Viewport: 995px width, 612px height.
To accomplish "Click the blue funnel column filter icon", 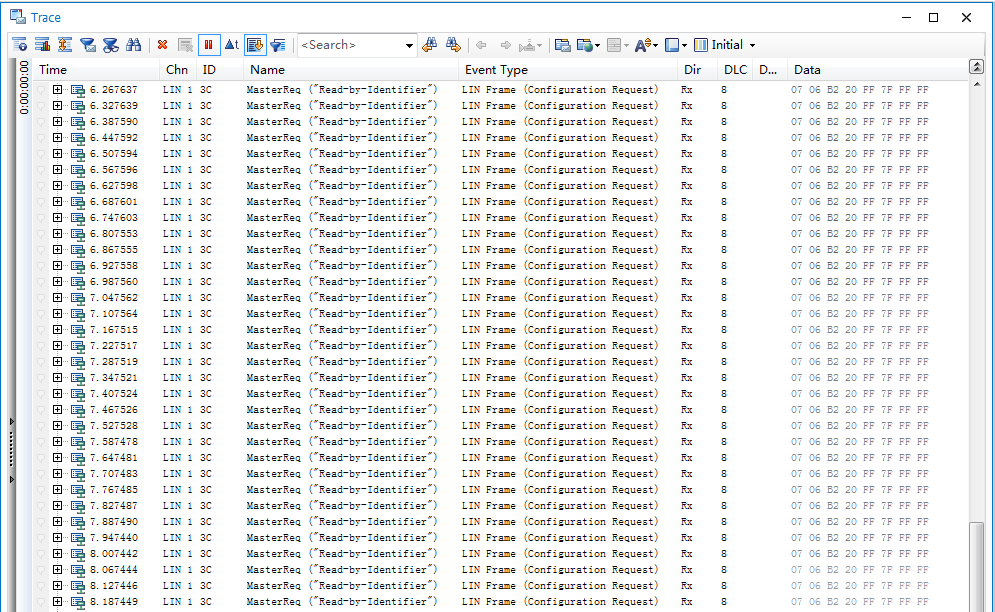I will [x=278, y=45].
